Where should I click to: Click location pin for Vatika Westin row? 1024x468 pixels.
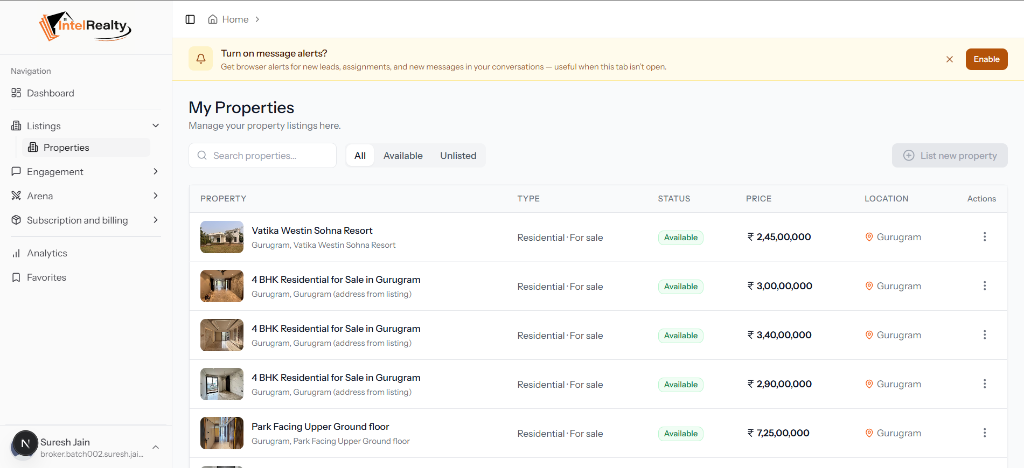click(x=869, y=237)
